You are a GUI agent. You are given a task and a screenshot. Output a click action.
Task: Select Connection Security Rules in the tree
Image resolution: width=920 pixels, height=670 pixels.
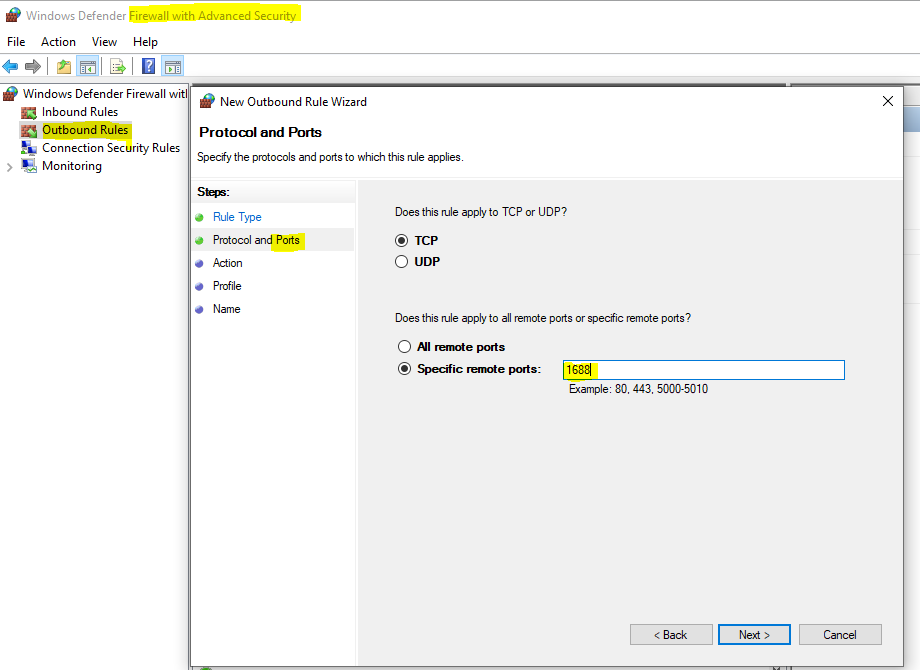(x=111, y=148)
